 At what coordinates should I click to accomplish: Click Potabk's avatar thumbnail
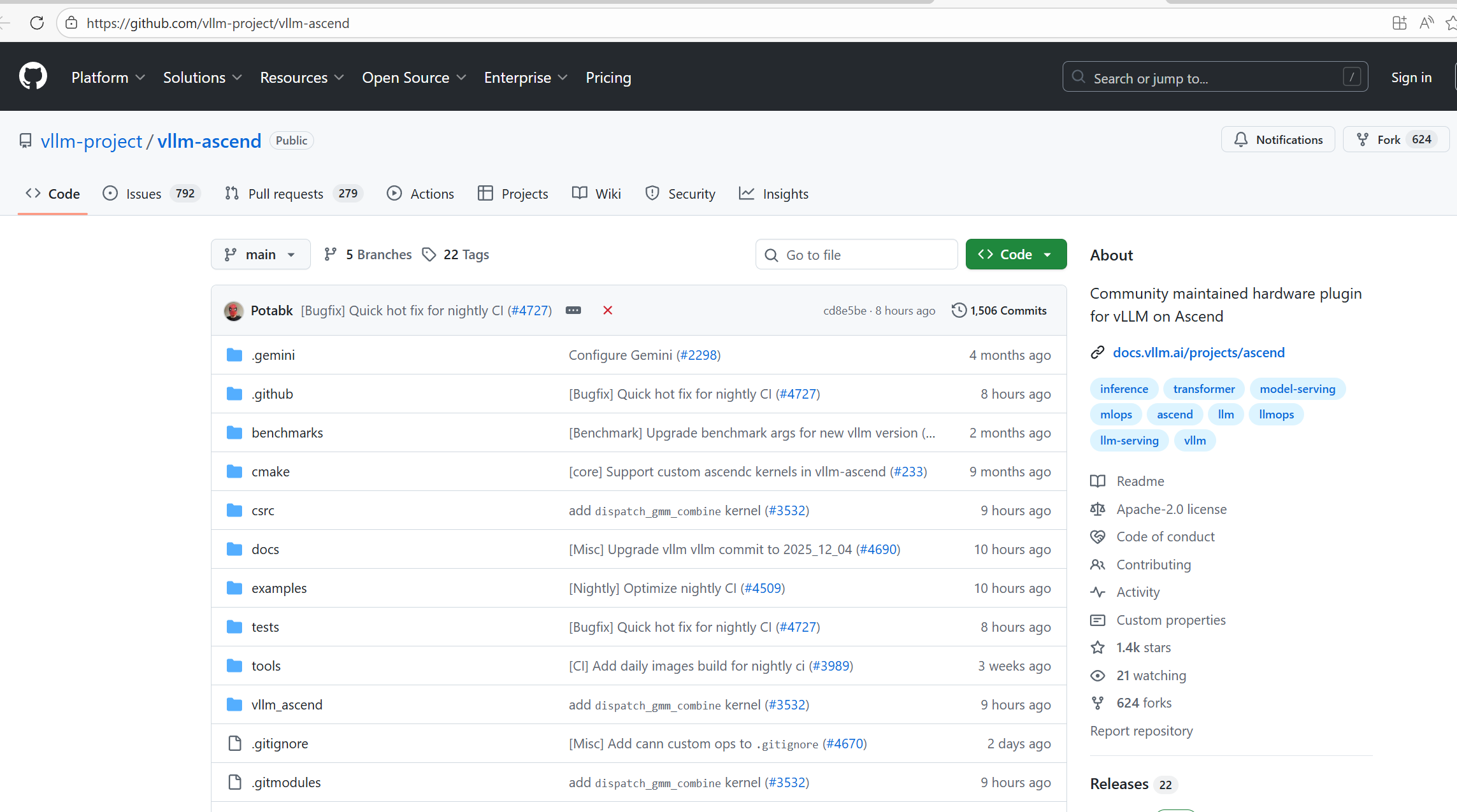click(234, 311)
